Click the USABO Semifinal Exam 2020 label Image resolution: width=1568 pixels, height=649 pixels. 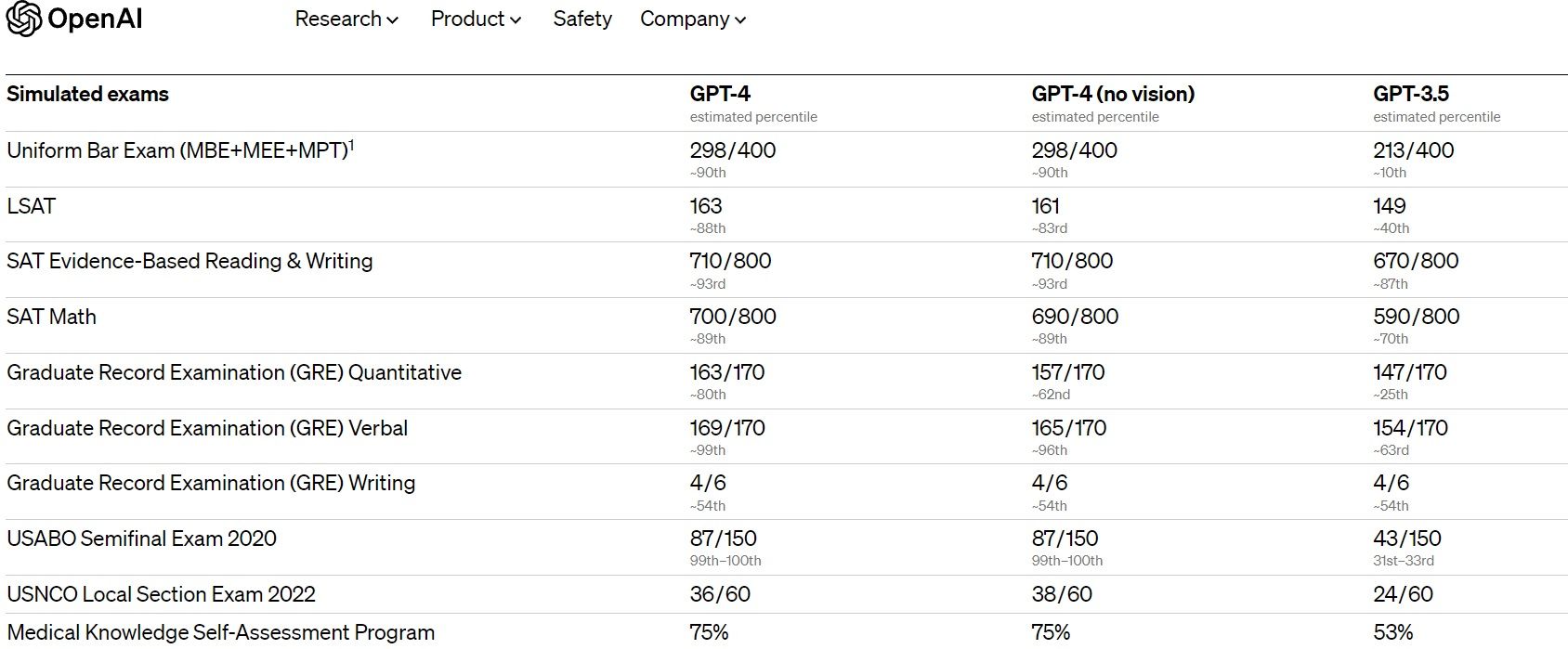[x=141, y=539]
